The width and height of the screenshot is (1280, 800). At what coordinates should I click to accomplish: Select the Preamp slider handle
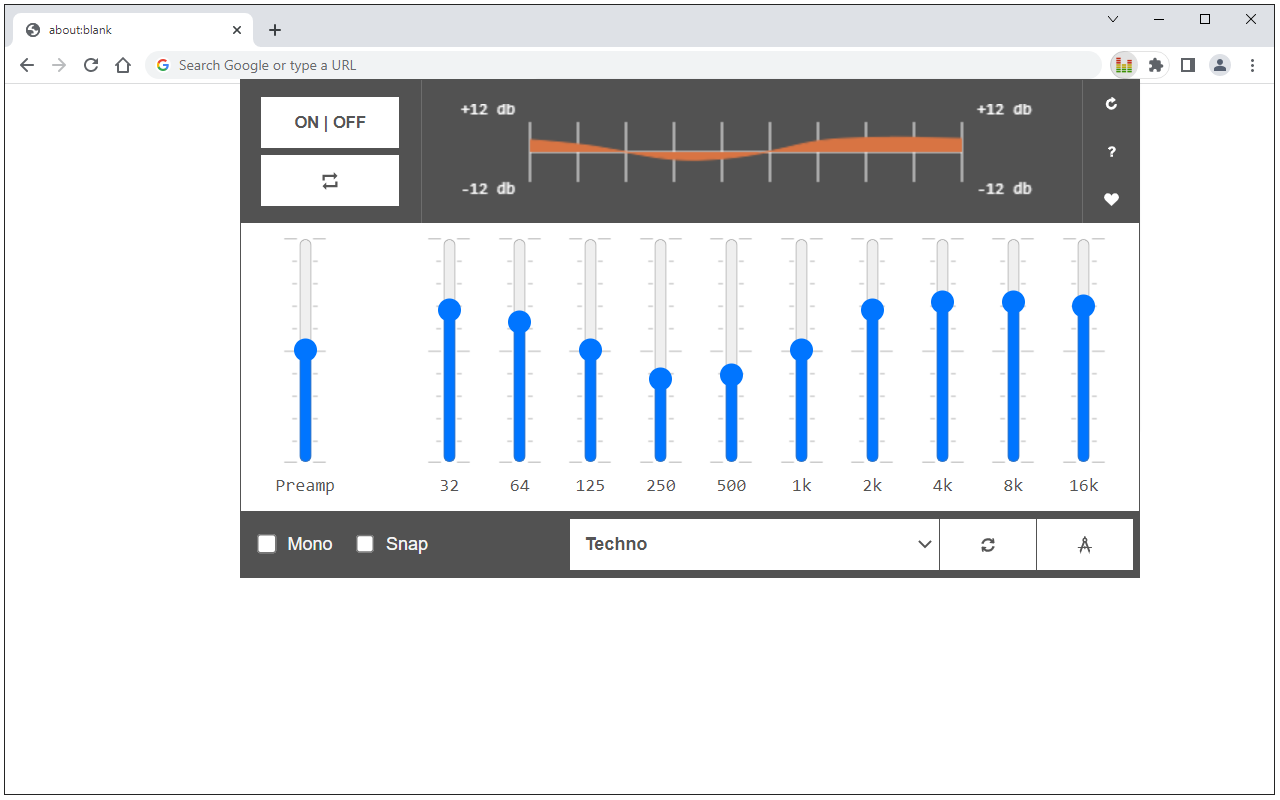(x=305, y=349)
